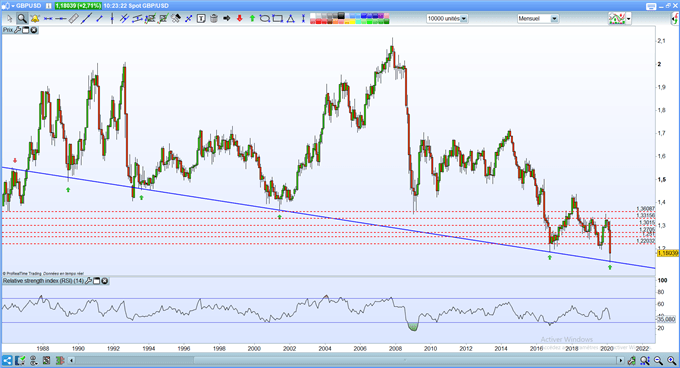680x368 pixels.
Task: Select the ellipse drawing tool
Action: (x=265, y=19)
